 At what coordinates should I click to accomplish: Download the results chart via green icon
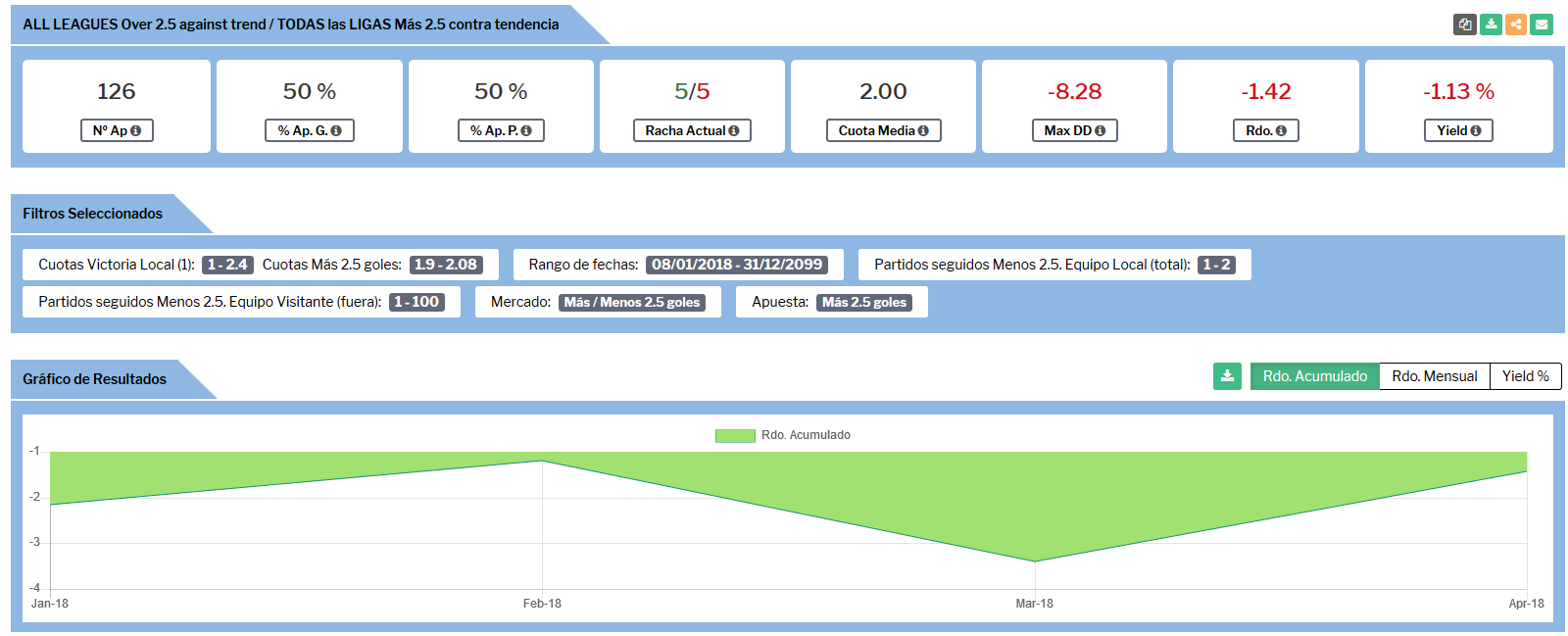[x=1227, y=376]
